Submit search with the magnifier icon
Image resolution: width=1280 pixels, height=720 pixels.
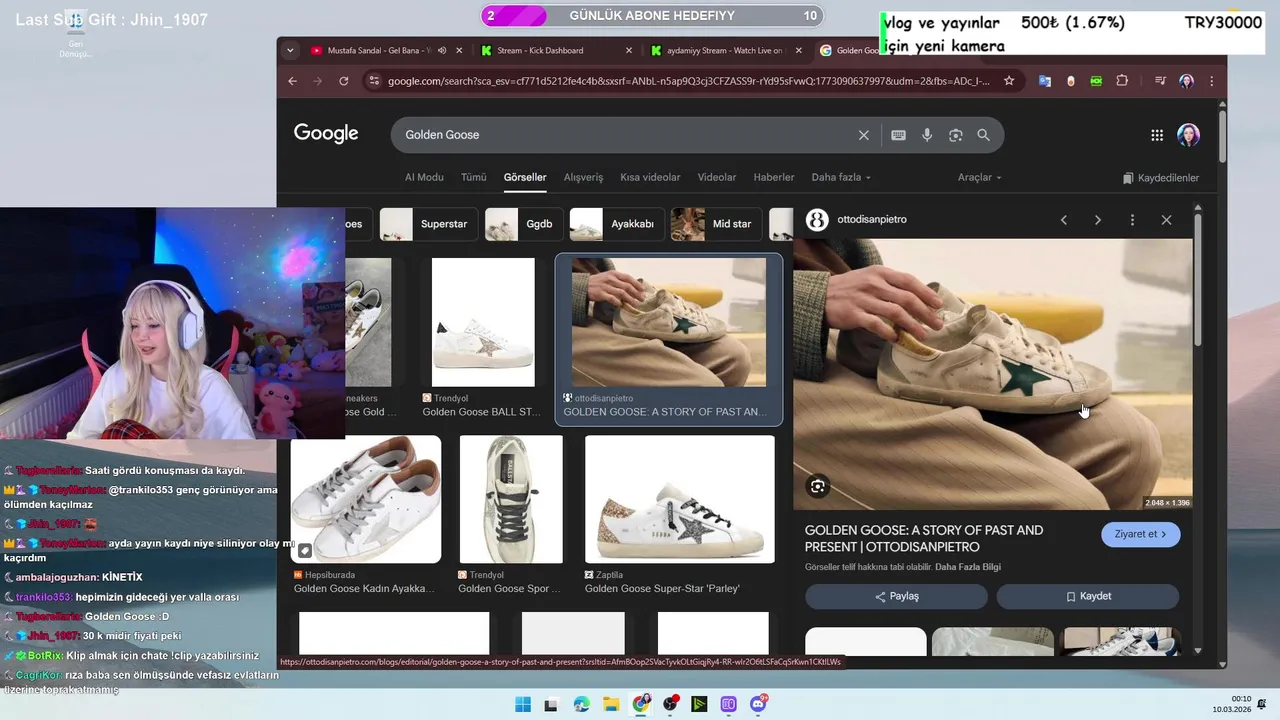point(983,135)
